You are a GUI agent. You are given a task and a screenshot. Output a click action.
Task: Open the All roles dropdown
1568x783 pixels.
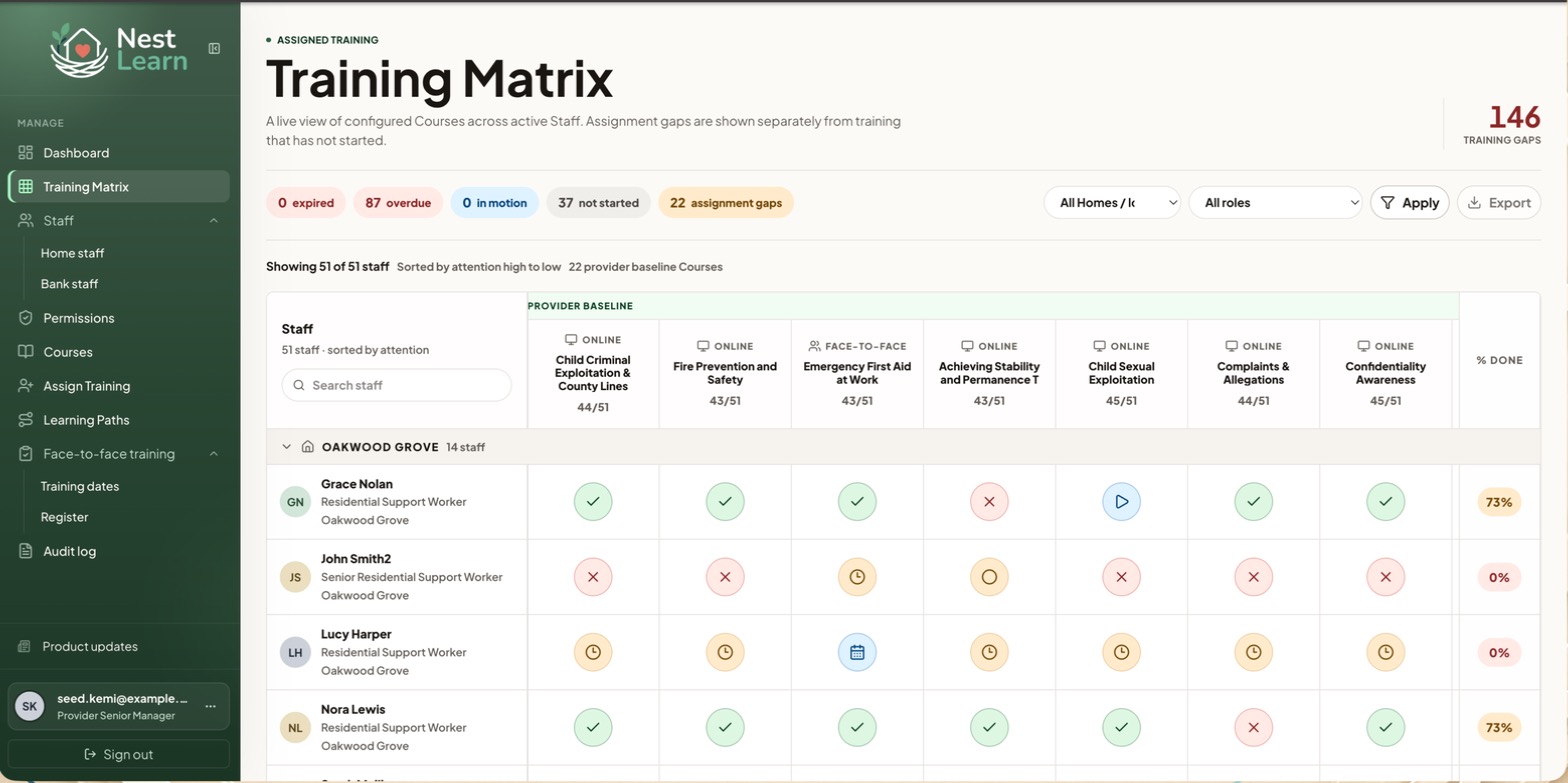tap(1276, 203)
